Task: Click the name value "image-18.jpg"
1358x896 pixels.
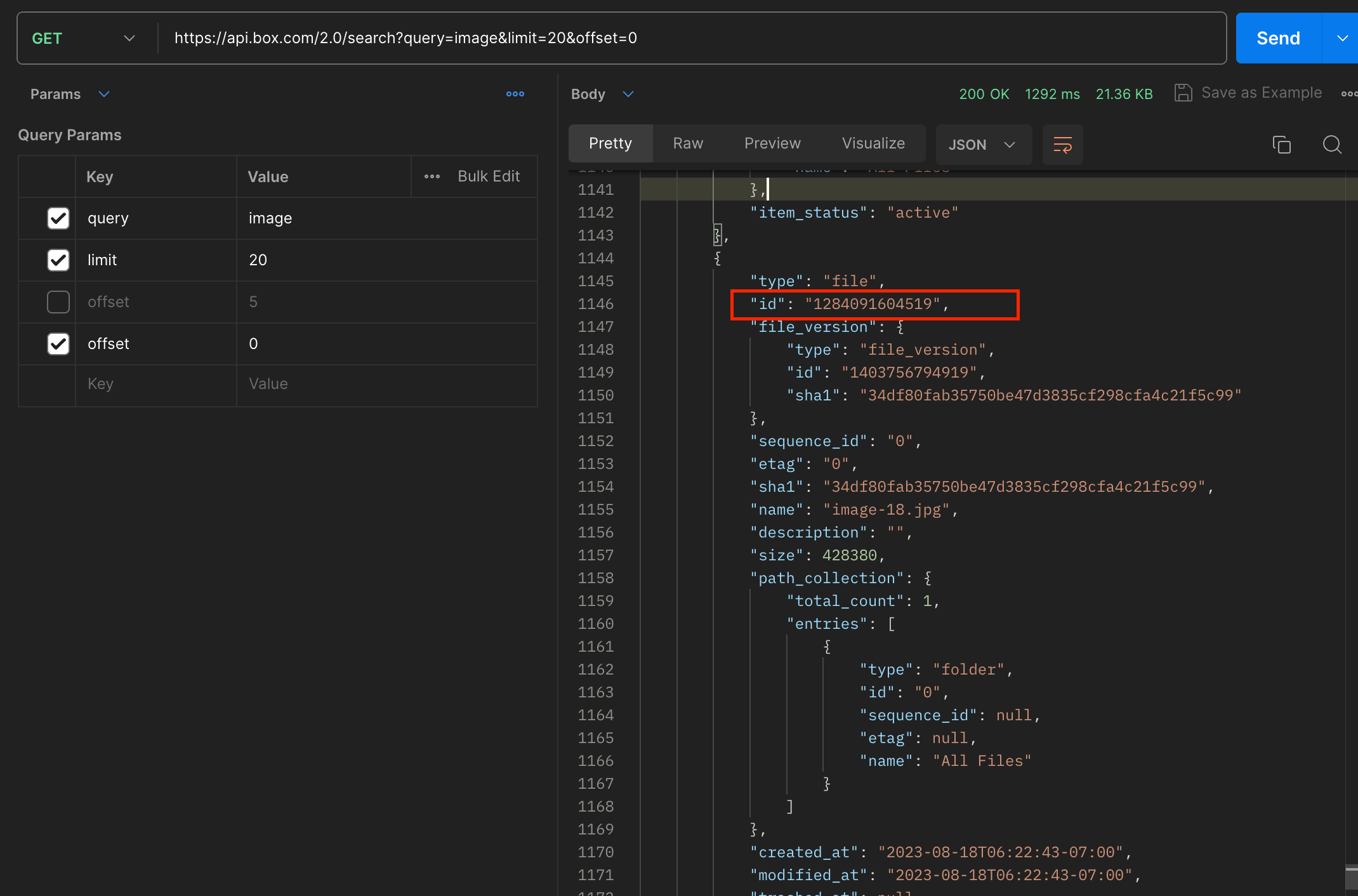Action: [887, 510]
